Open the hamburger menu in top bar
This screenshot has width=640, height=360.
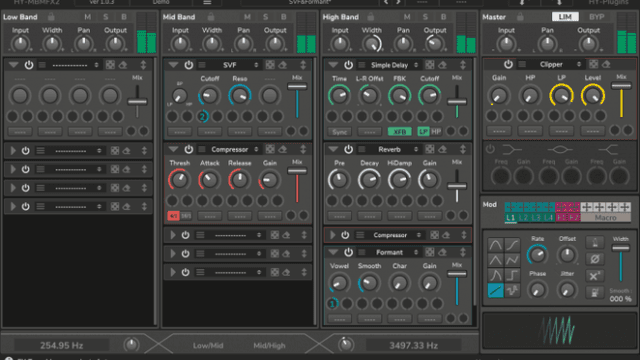(207, 2)
